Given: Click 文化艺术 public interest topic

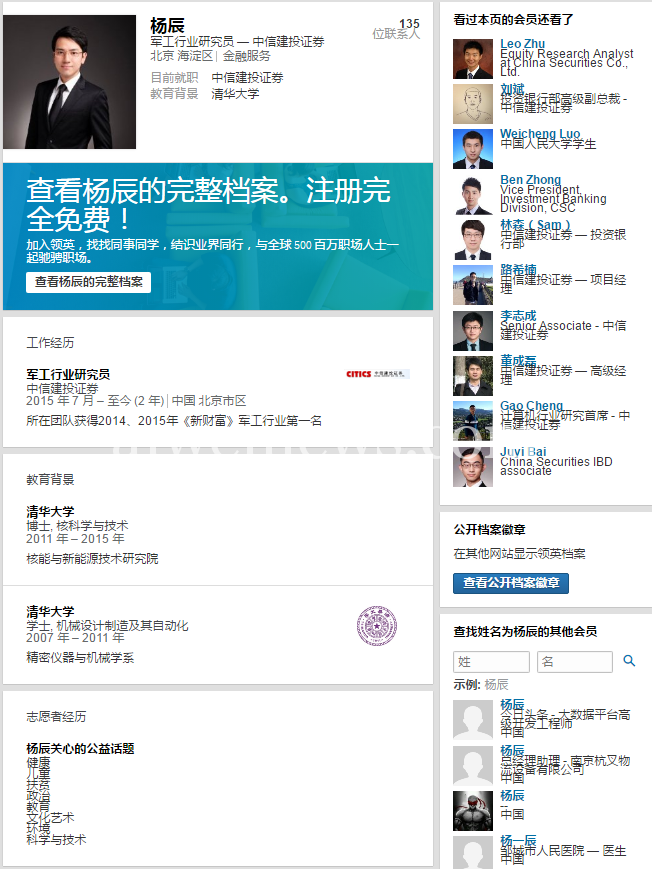Looking at the screenshot, I should point(50,817).
